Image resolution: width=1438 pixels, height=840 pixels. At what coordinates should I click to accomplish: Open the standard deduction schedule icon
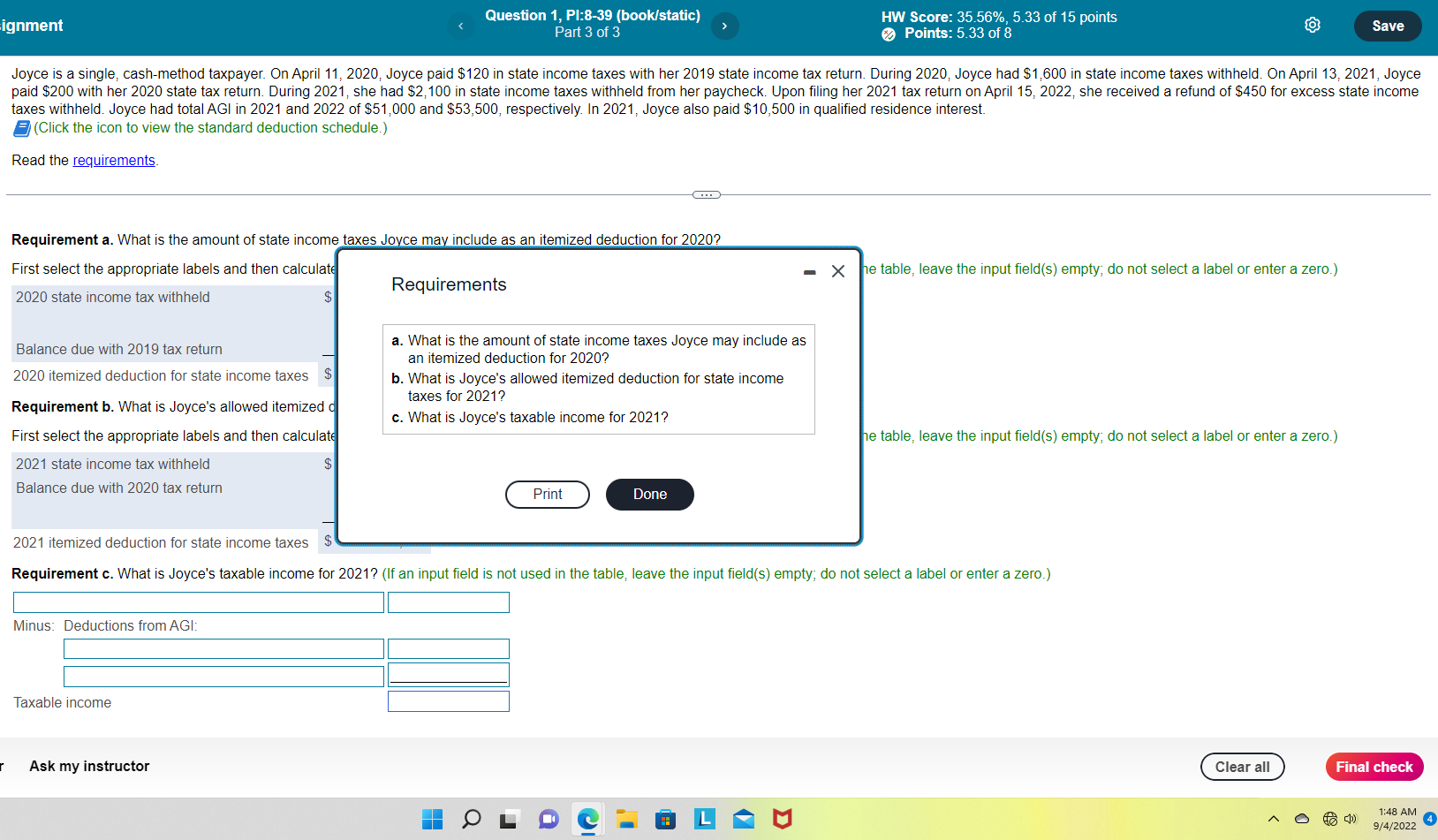21,128
